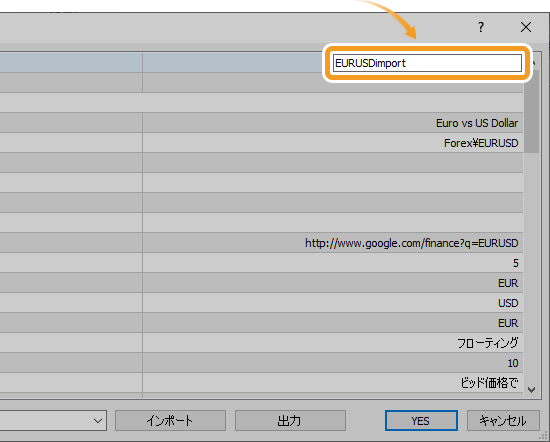This screenshot has width=550, height=442.
Task: Click the google finance URL cell
Action: (x=333, y=243)
